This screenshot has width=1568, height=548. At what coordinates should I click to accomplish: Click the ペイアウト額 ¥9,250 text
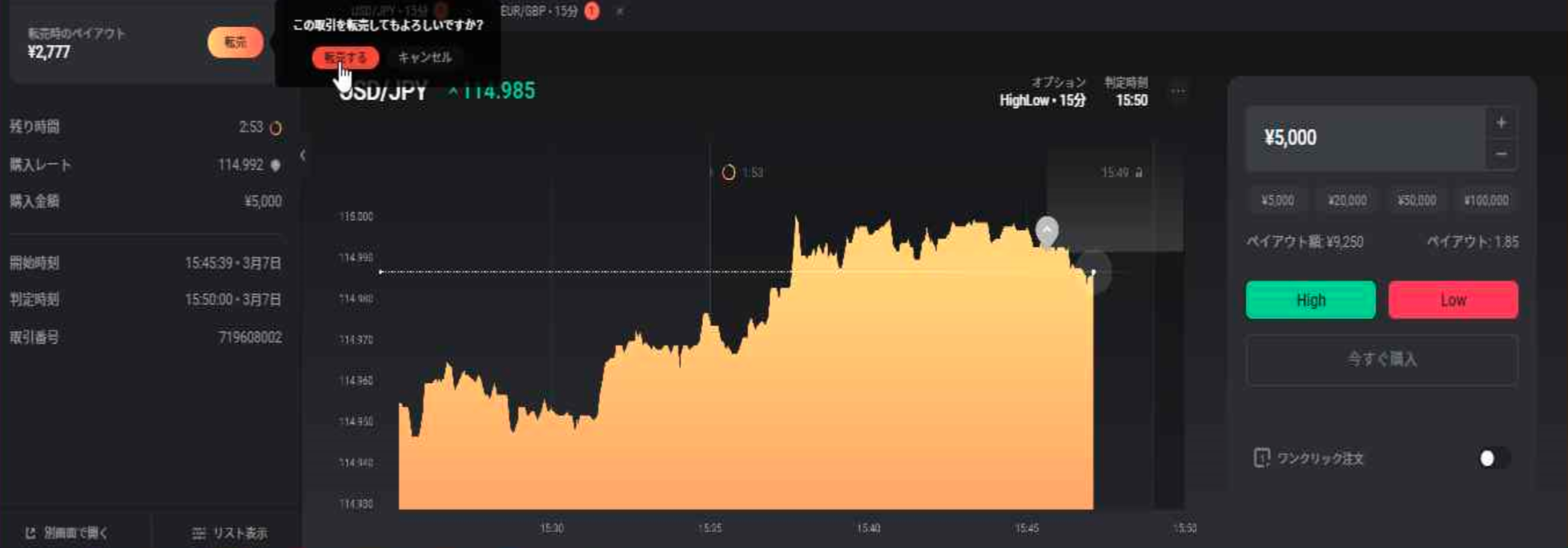[x=1305, y=242]
